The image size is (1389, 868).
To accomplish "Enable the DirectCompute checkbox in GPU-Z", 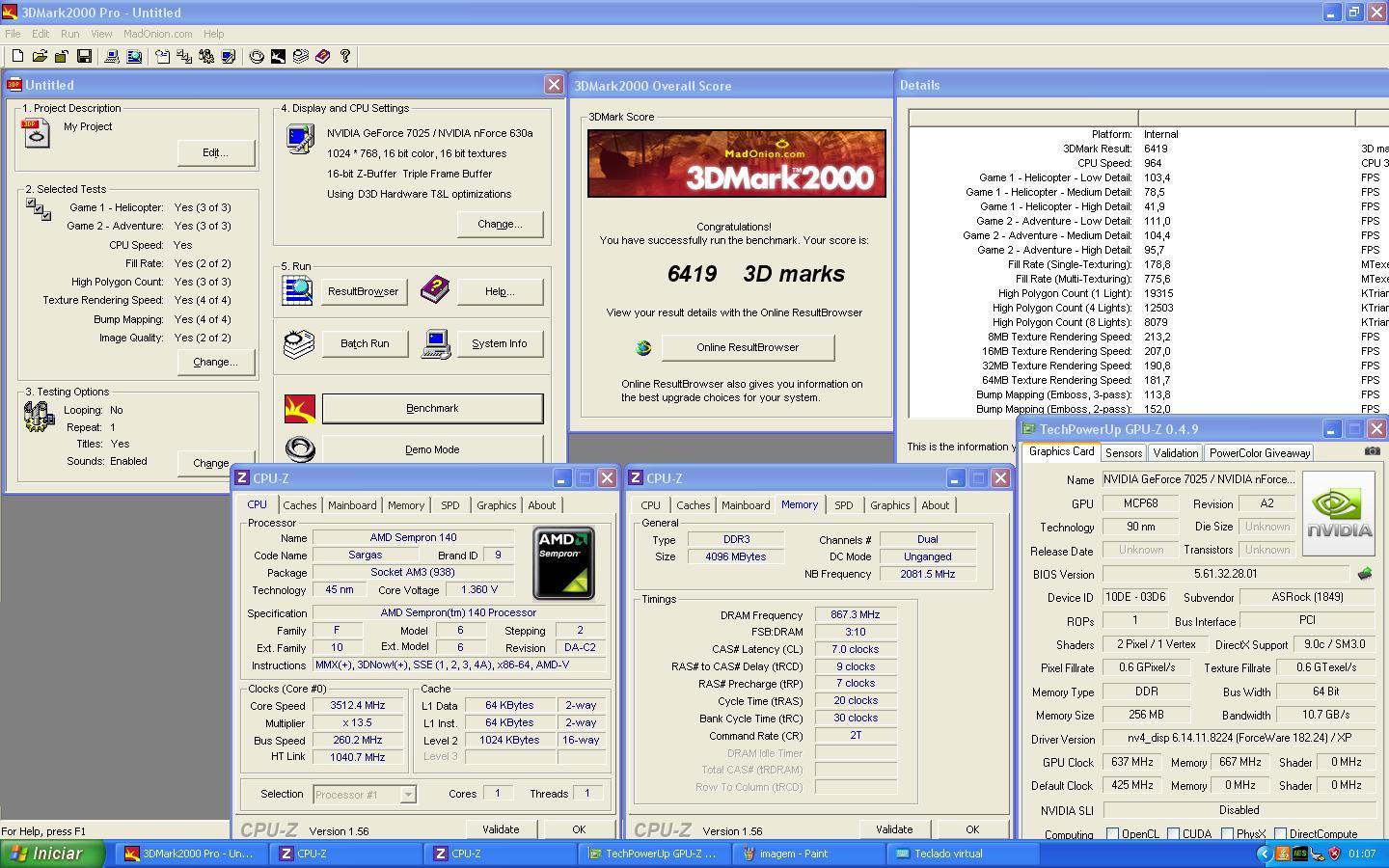I will pyautogui.click(x=1280, y=834).
